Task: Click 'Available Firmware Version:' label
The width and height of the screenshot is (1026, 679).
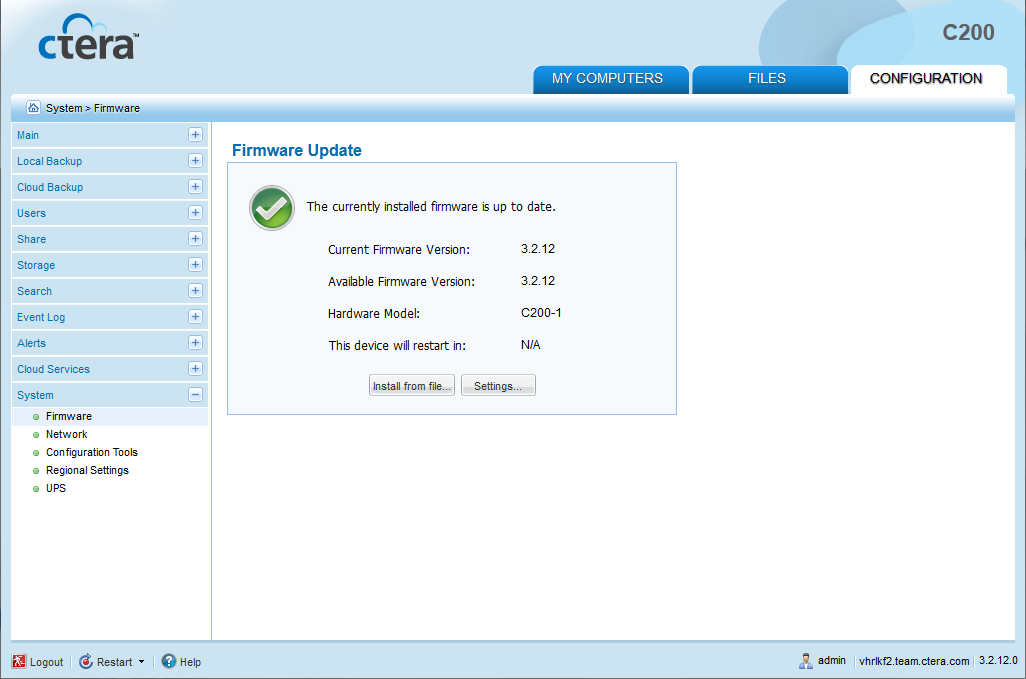Action: click(402, 282)
